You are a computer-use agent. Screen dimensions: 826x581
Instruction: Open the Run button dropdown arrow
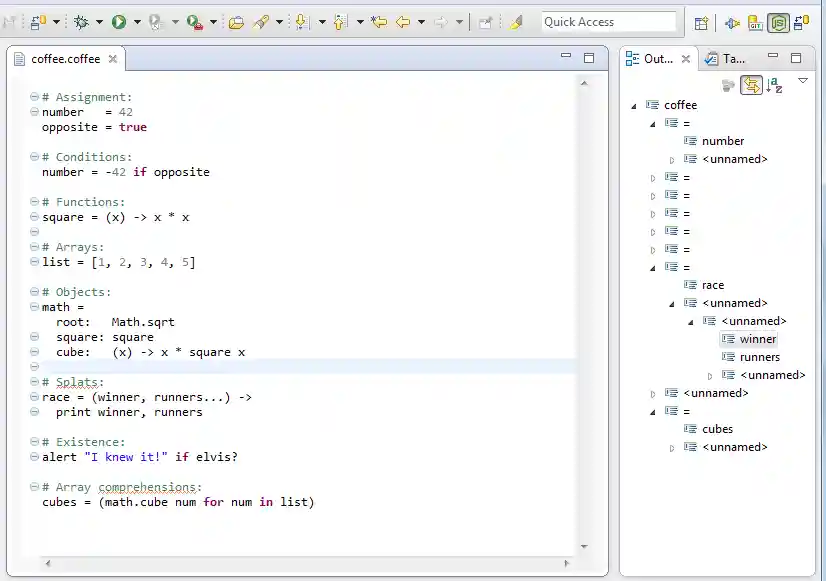point(137,22)
